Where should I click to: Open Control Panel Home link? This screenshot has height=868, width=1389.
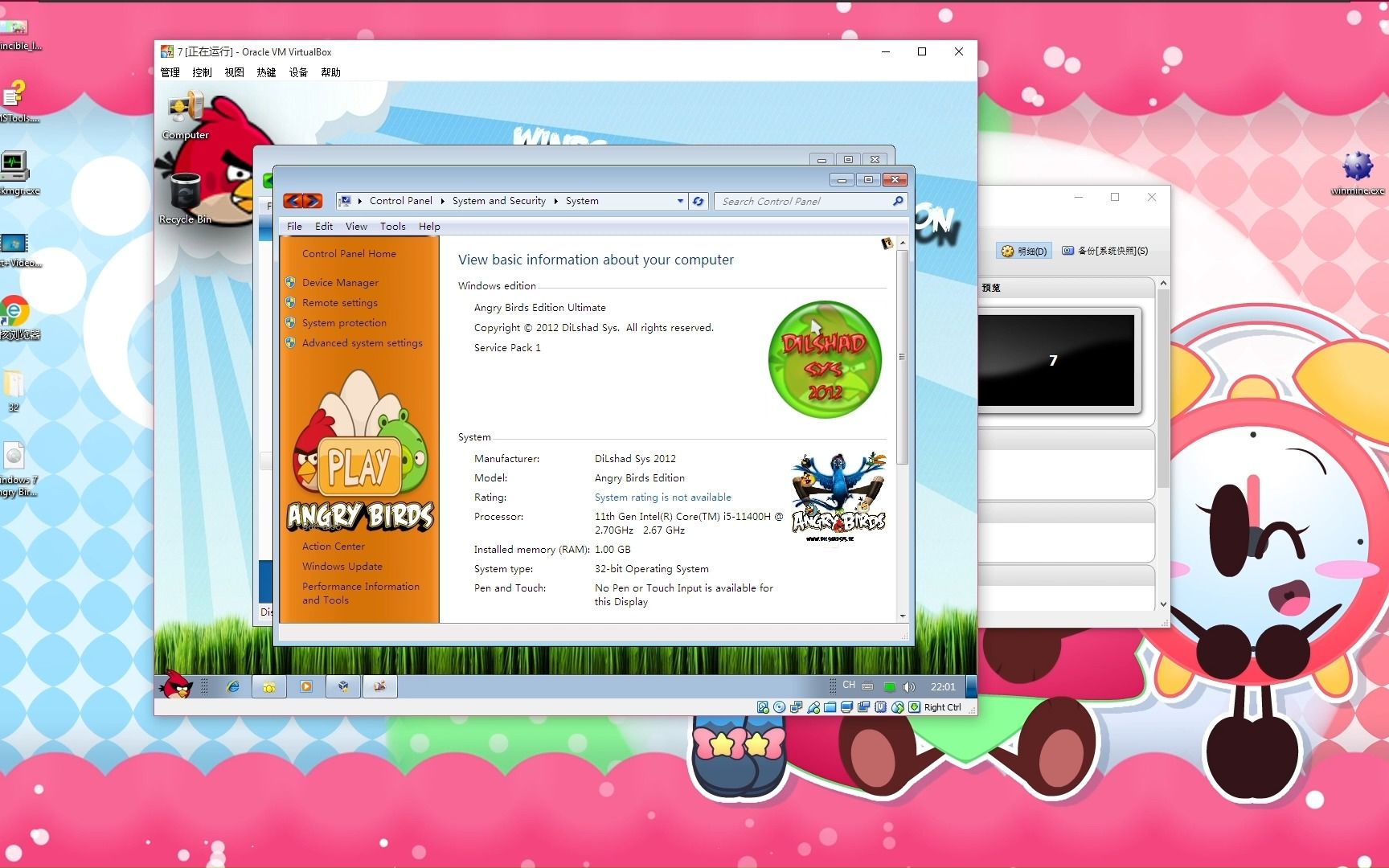(x=349, y=254)
